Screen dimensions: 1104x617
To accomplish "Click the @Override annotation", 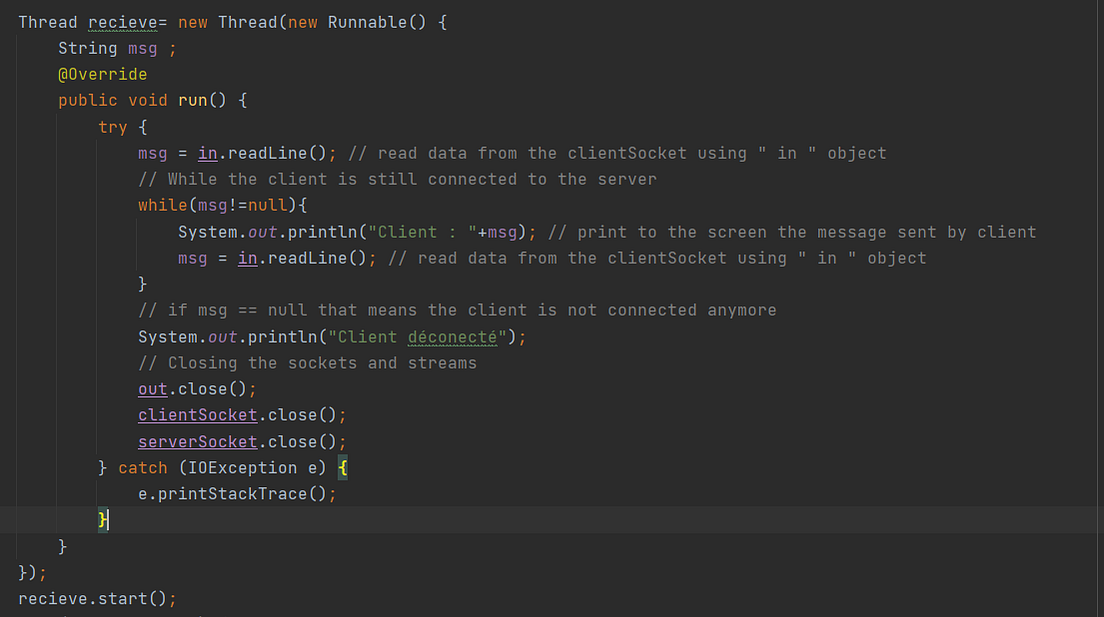I will (x=103, y=73).
